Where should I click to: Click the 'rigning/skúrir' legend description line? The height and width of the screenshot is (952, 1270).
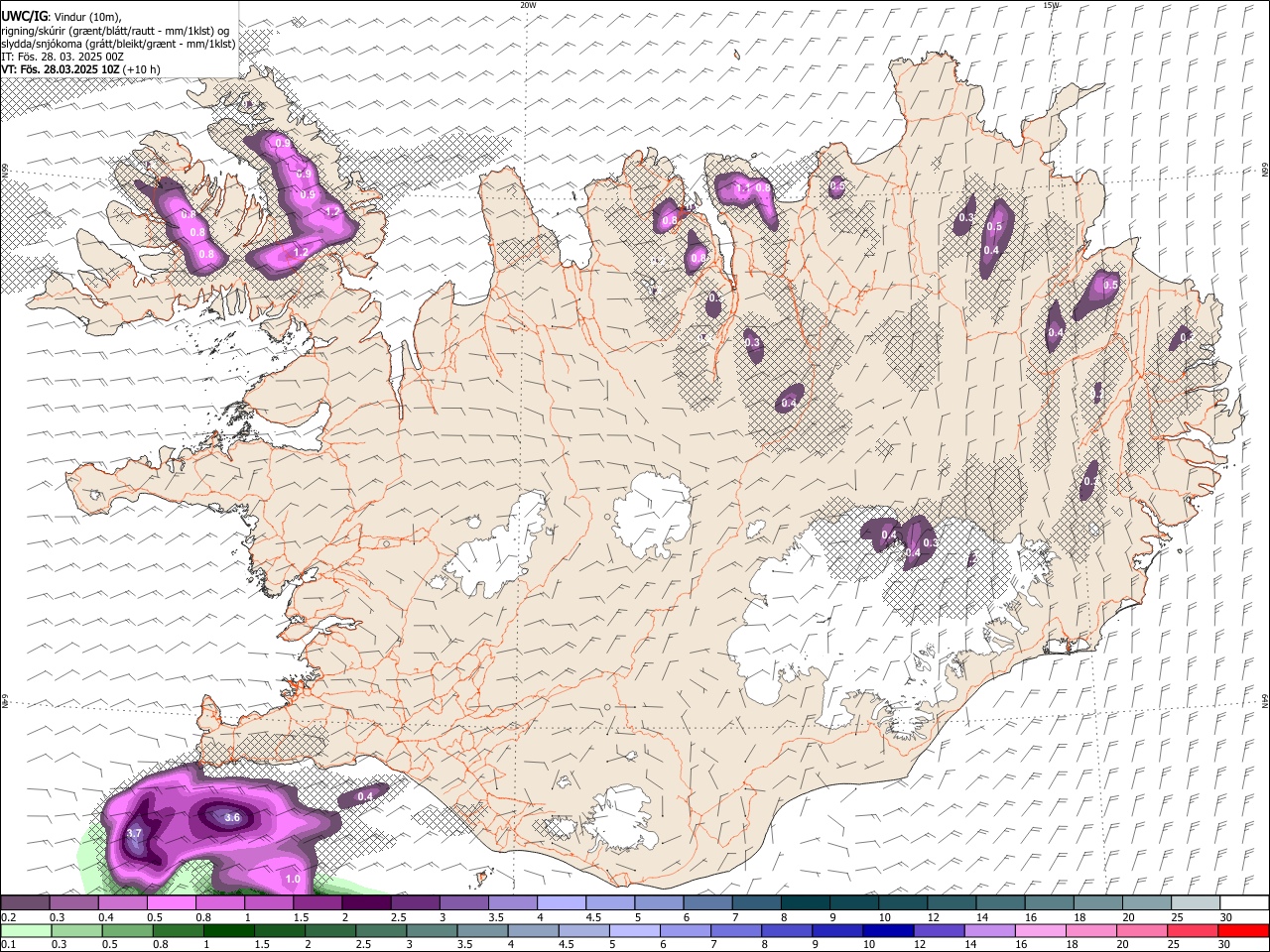pos(115,31)
